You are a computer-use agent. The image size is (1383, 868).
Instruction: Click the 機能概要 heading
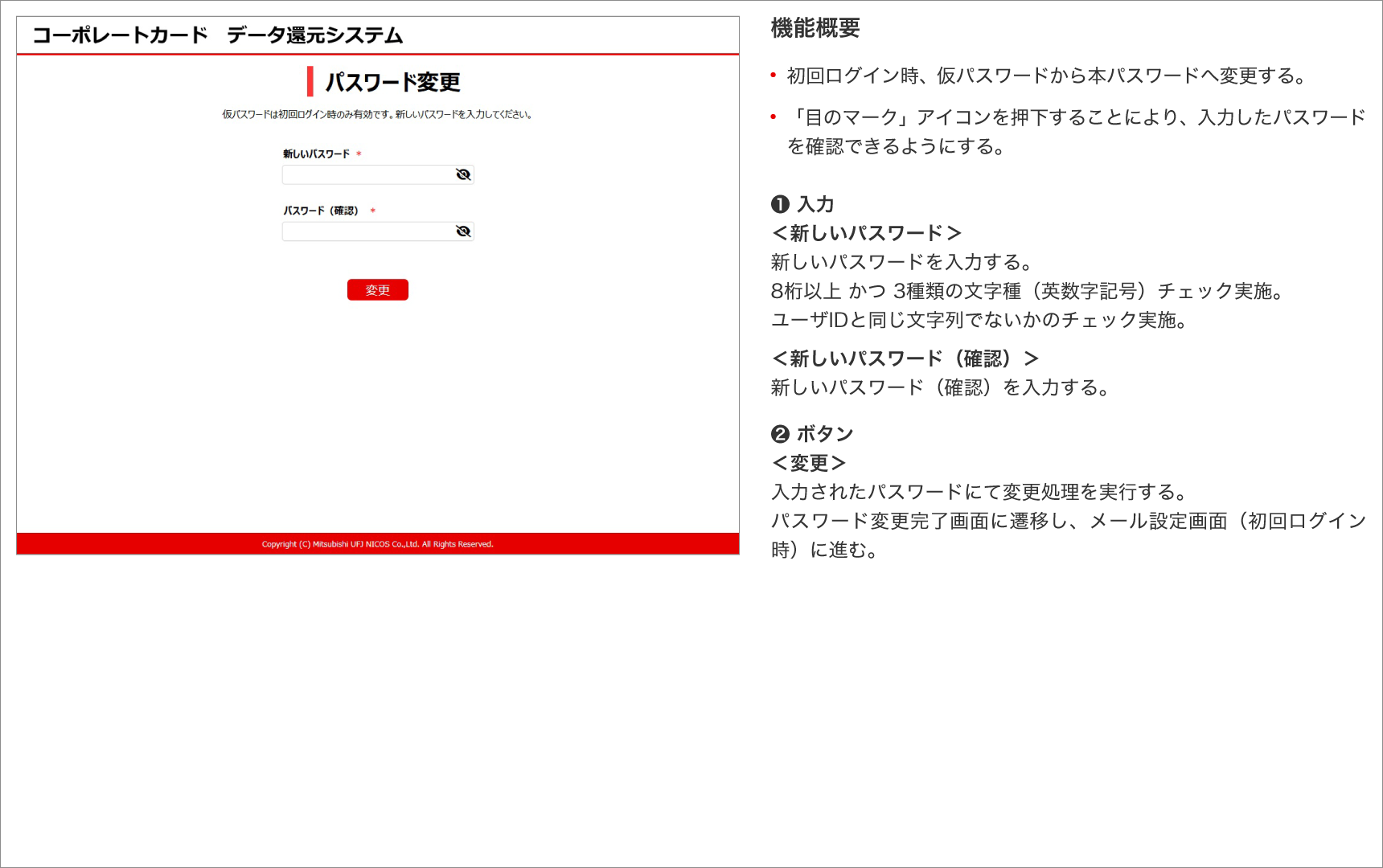815,28
